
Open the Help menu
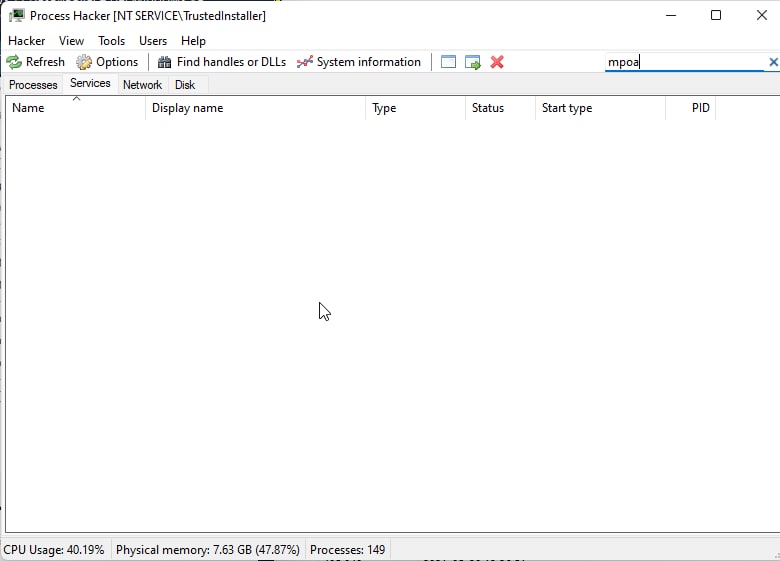(193, 41)
